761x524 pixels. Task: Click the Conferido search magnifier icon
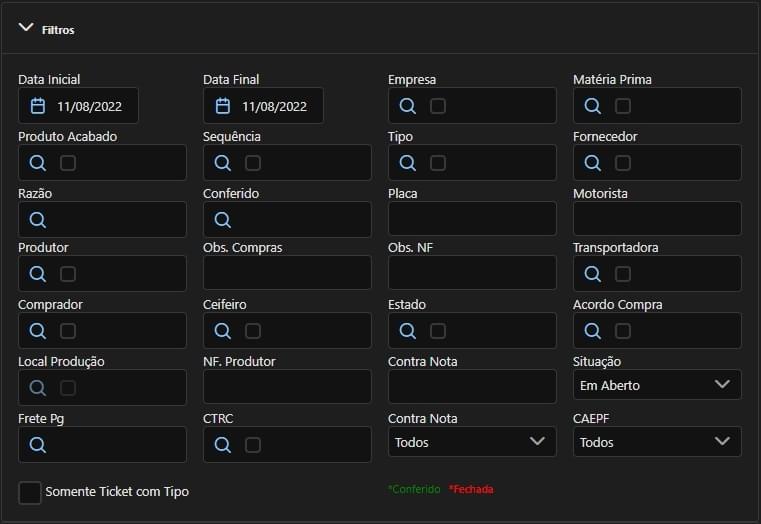pyautogui.click(x=223, y=220)
